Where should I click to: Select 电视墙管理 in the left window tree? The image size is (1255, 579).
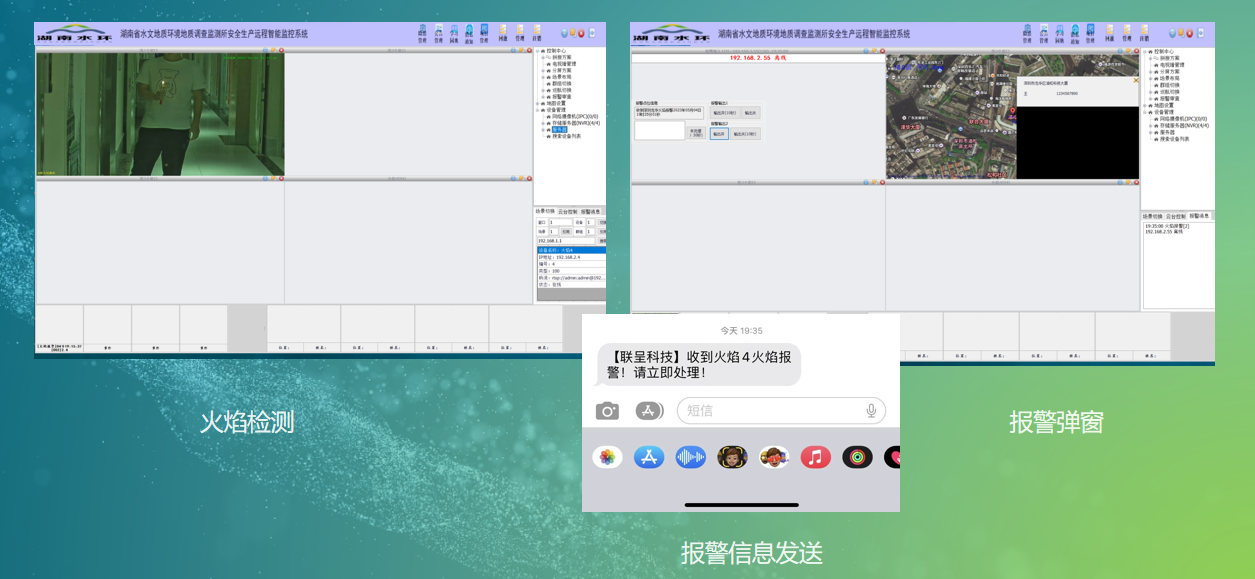(x=564, y=64)
